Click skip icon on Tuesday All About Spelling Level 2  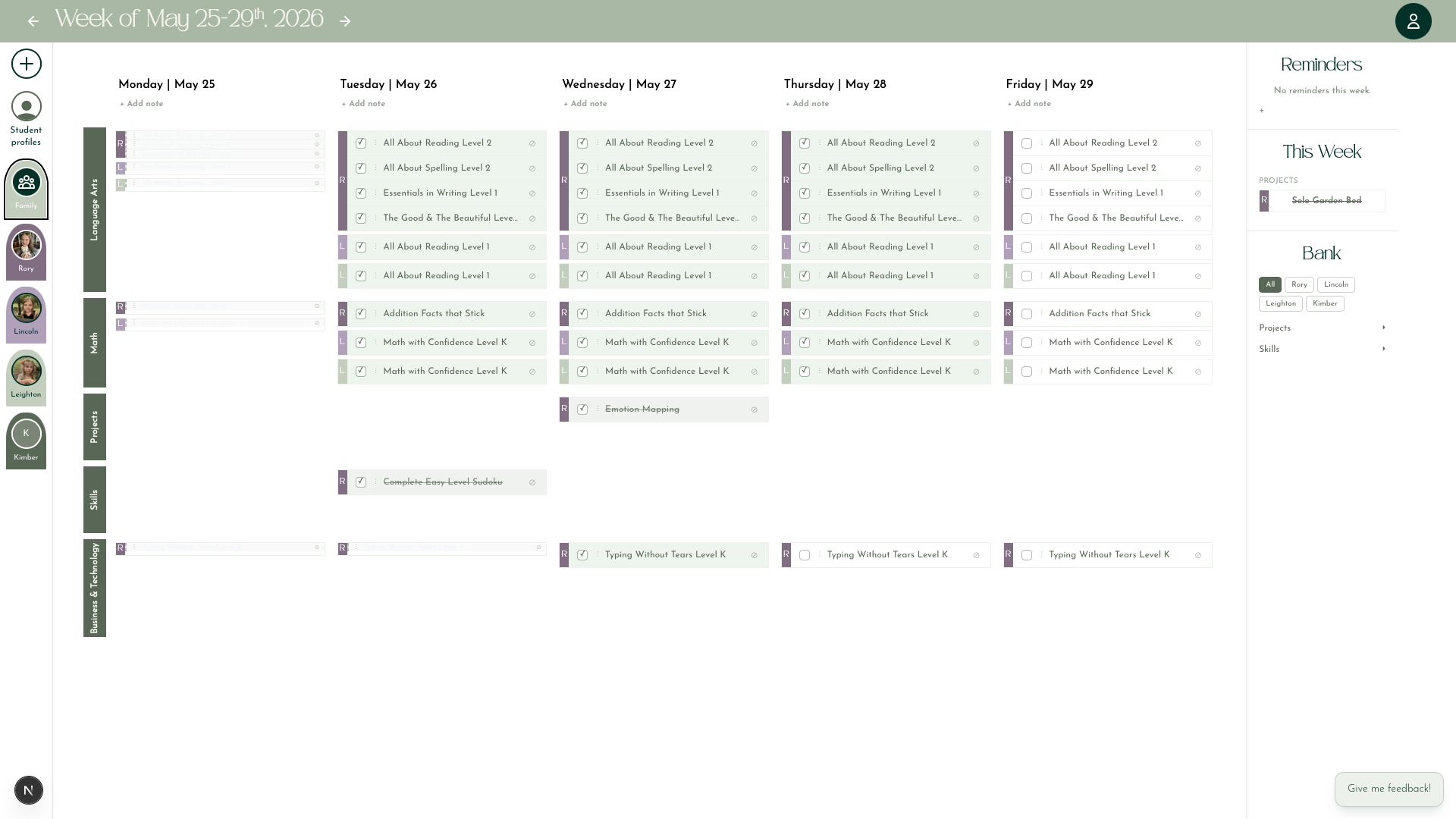[x=532, y=168]
